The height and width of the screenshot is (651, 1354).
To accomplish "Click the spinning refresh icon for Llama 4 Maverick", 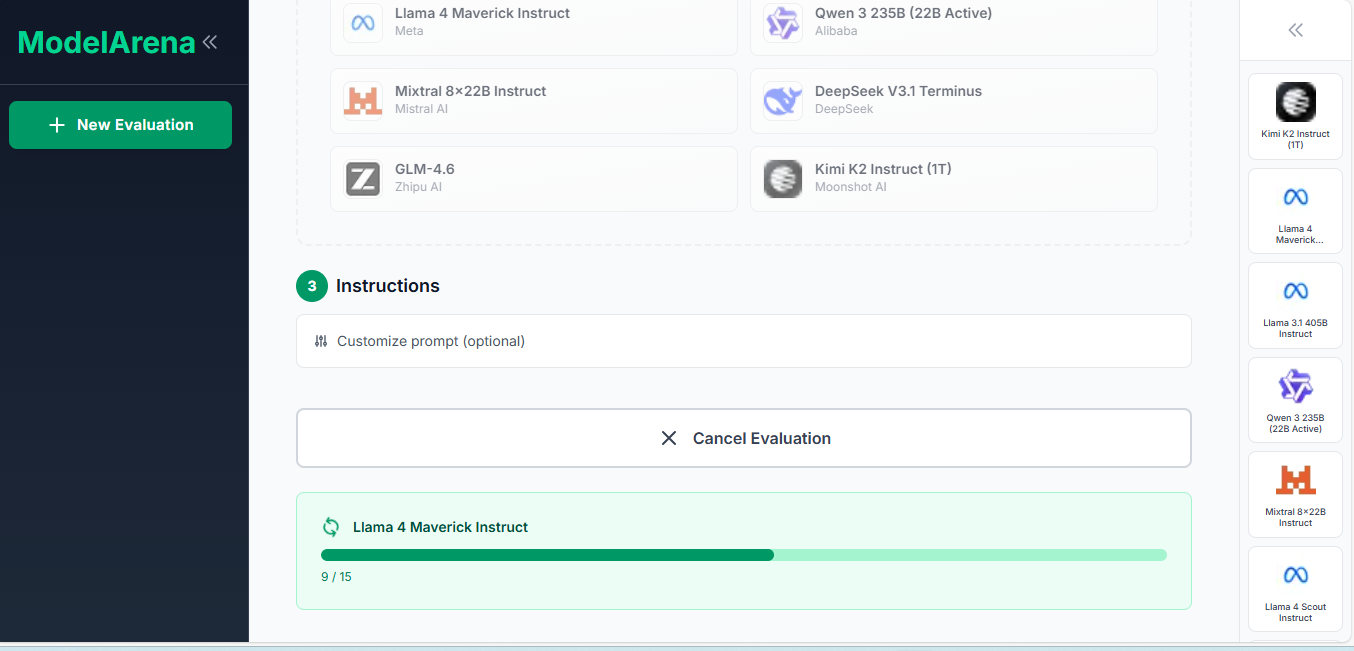I will tap(331, 527).
